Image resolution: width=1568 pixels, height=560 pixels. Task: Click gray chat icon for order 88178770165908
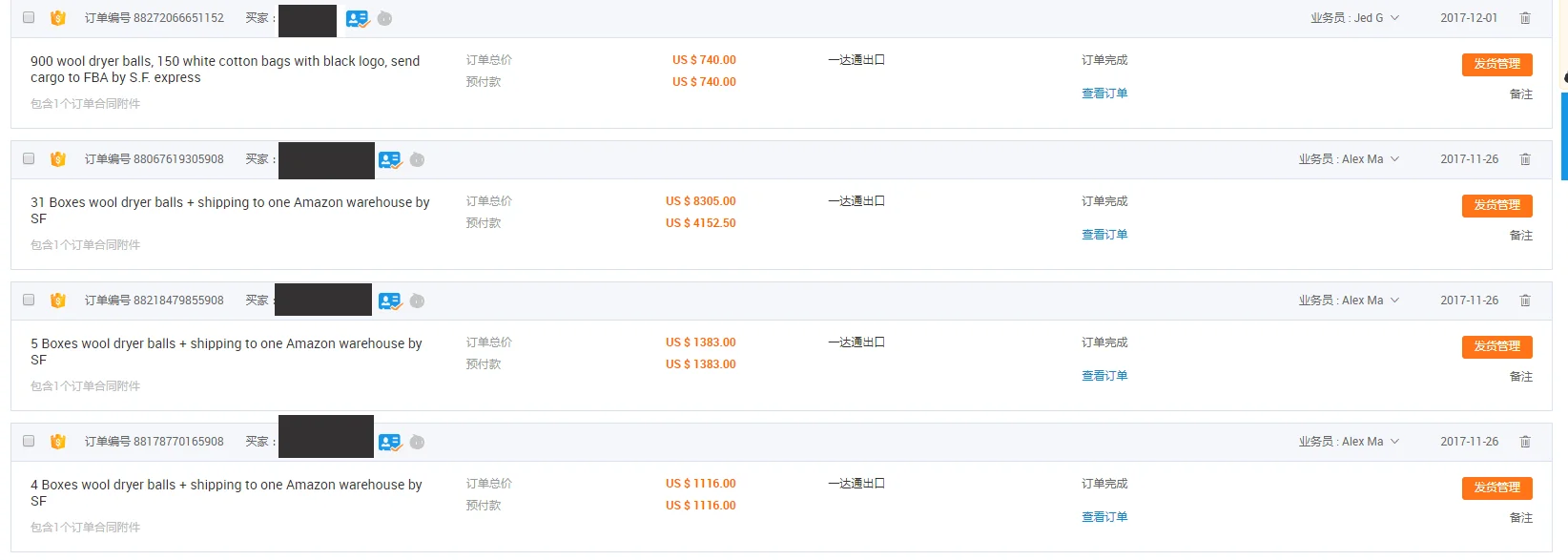417,442
